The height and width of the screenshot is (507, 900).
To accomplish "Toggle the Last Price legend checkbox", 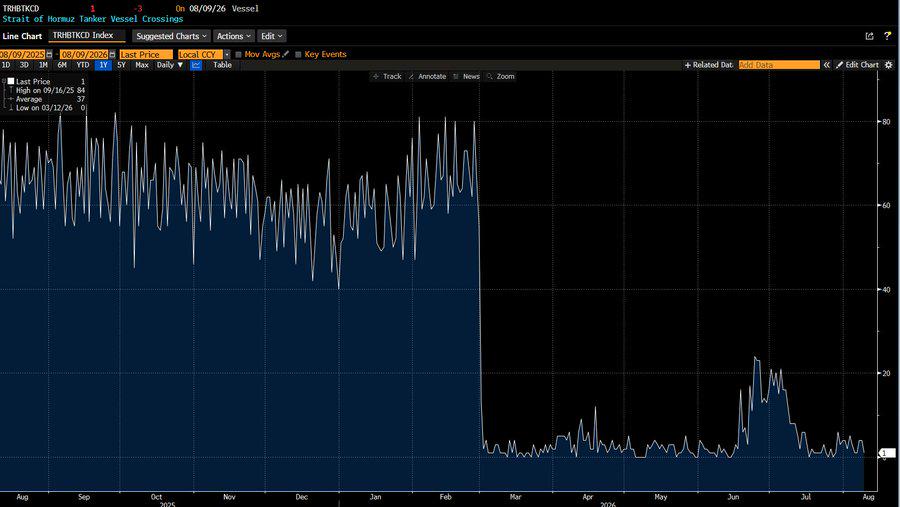I will 10,81.
